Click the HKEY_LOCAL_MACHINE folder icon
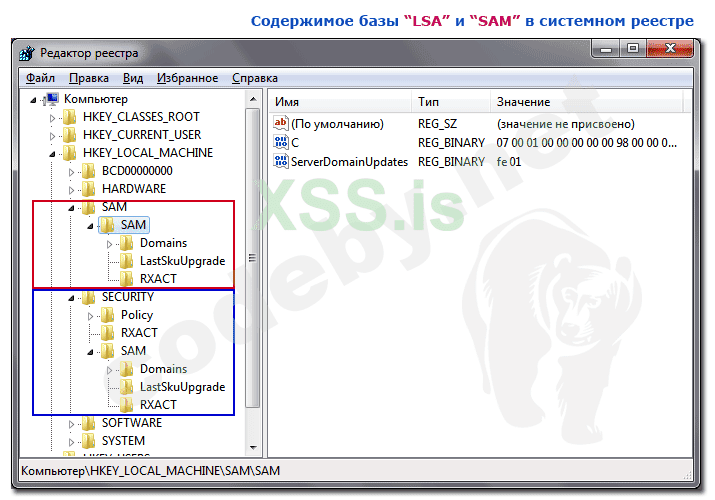 (x=70, y=153)
